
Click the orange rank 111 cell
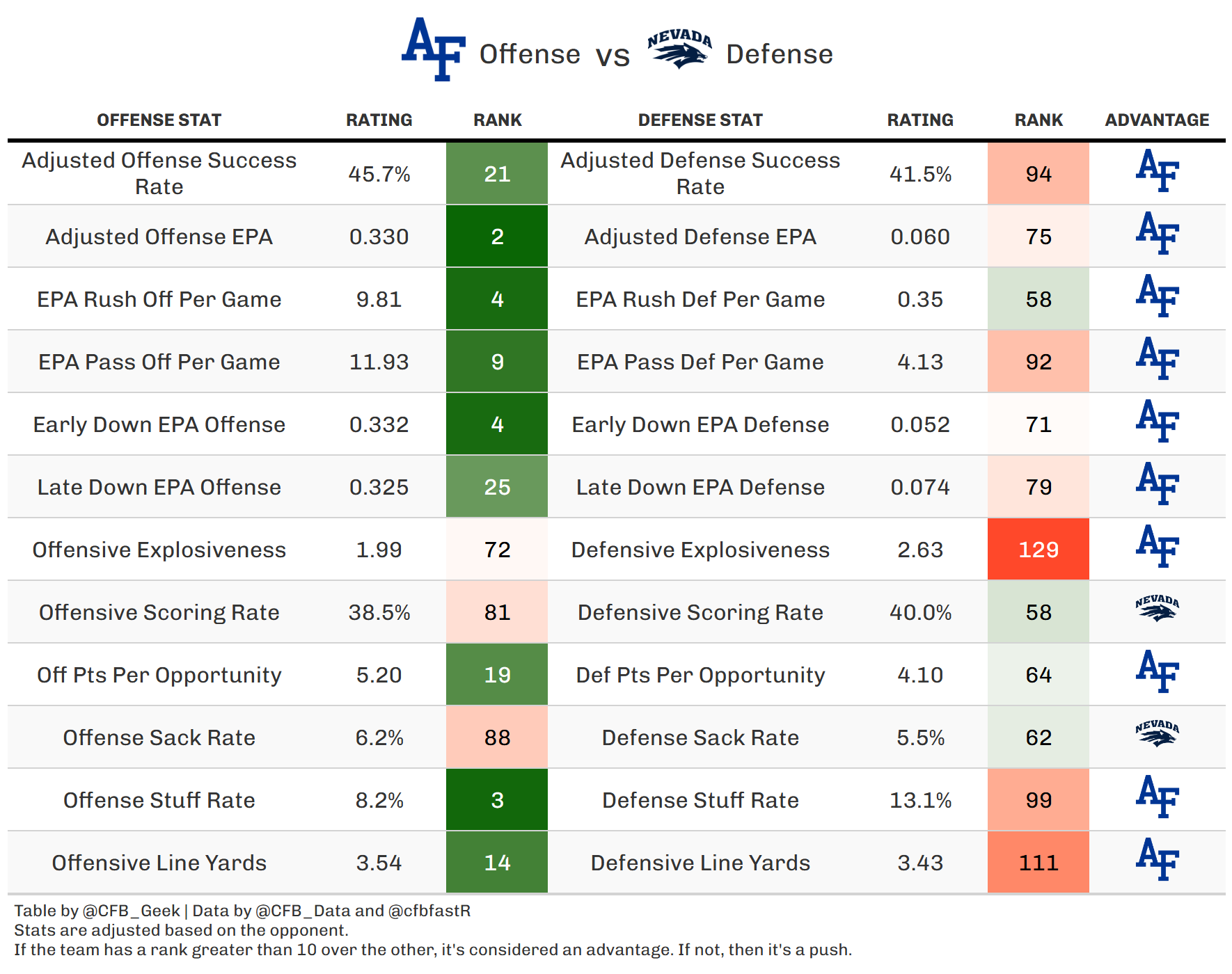1038,862
